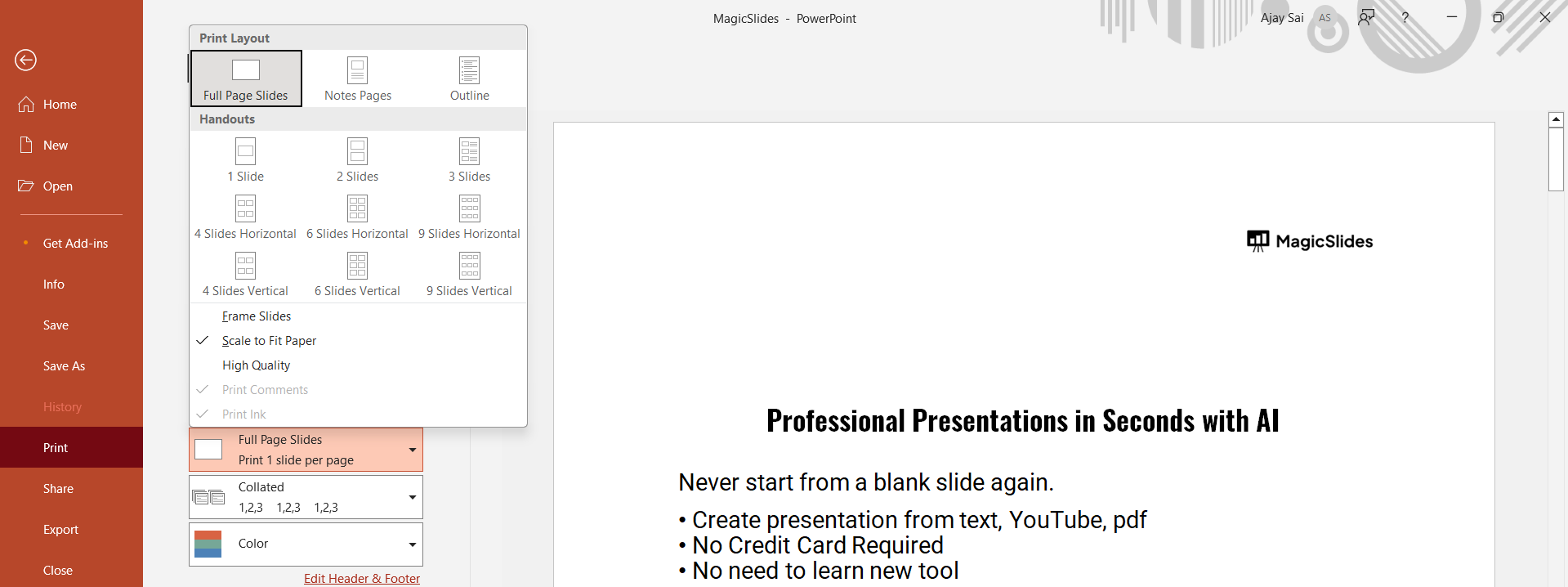Click the slide title 'Professional Presentations in Seconds with AI'
This screenshot has height=587, width=1568.
coord(1023,420)
